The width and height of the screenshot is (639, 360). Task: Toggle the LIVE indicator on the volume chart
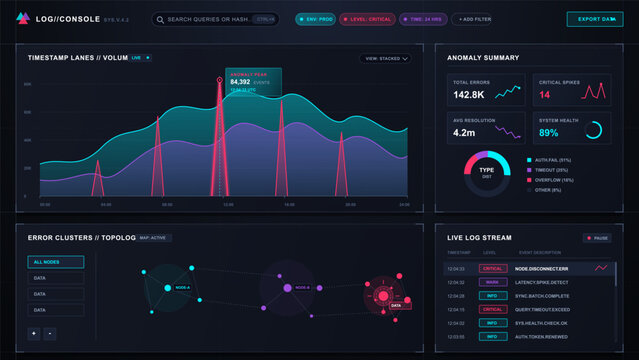point(141,58)
